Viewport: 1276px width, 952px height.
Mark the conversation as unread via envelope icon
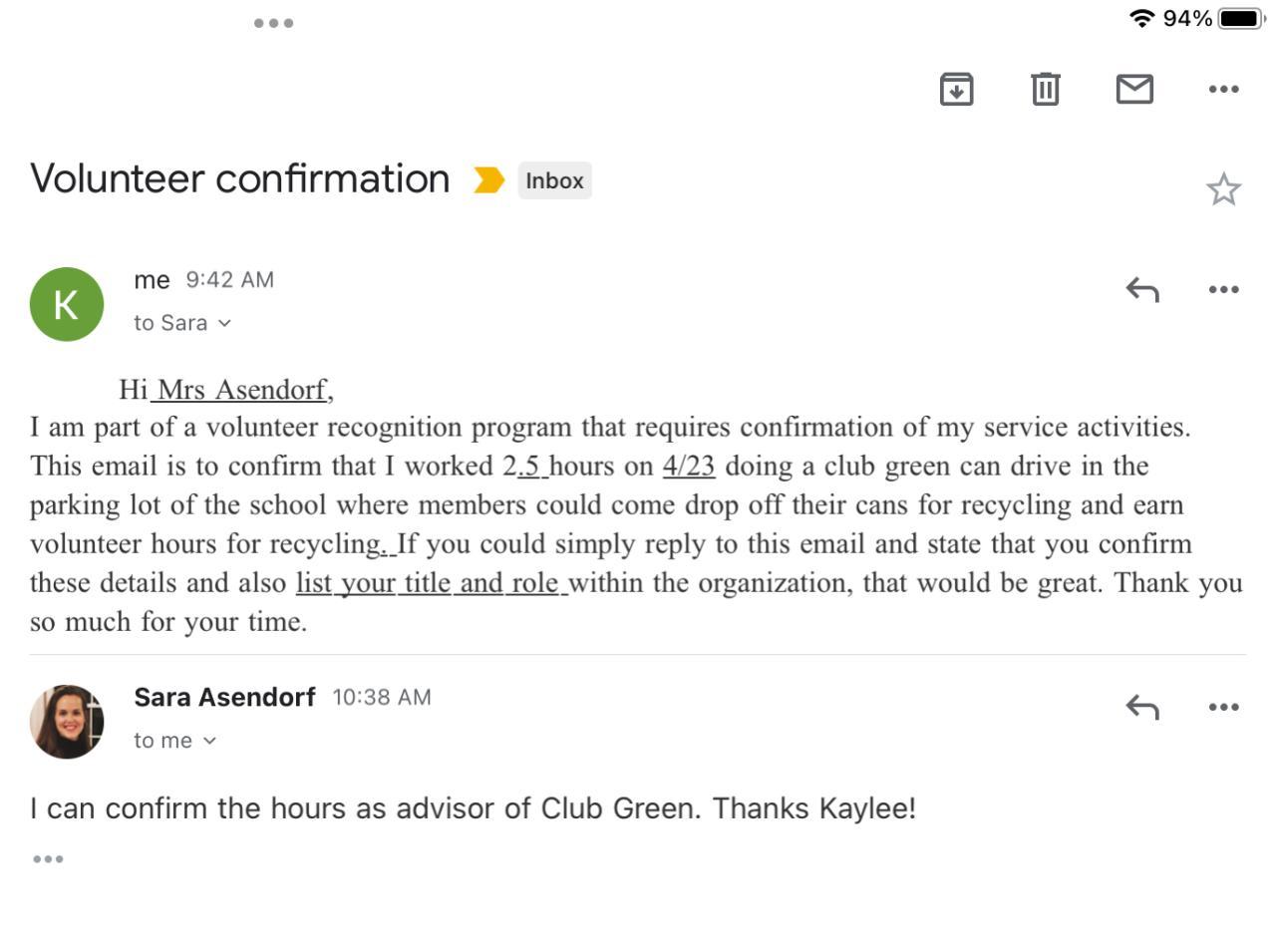pos(1134,90)
